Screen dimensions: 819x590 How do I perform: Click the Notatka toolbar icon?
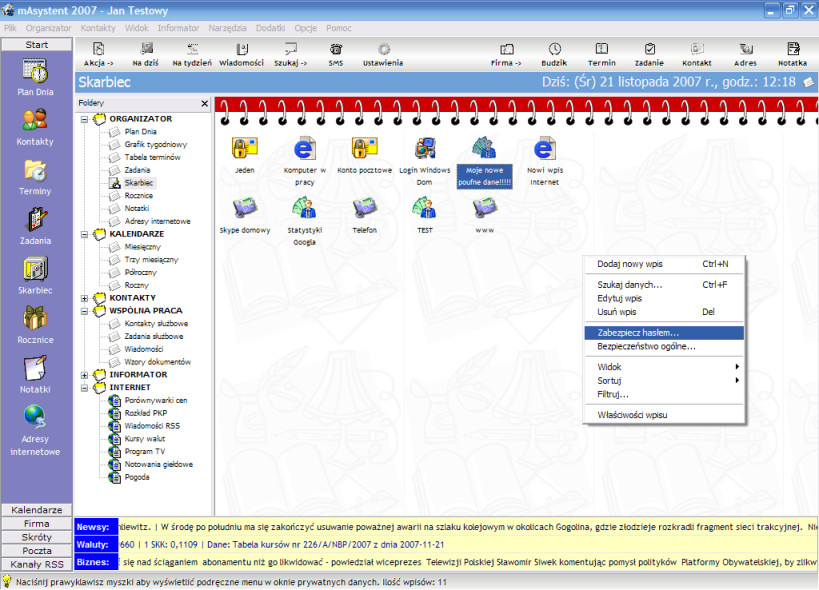click(793, 49)
